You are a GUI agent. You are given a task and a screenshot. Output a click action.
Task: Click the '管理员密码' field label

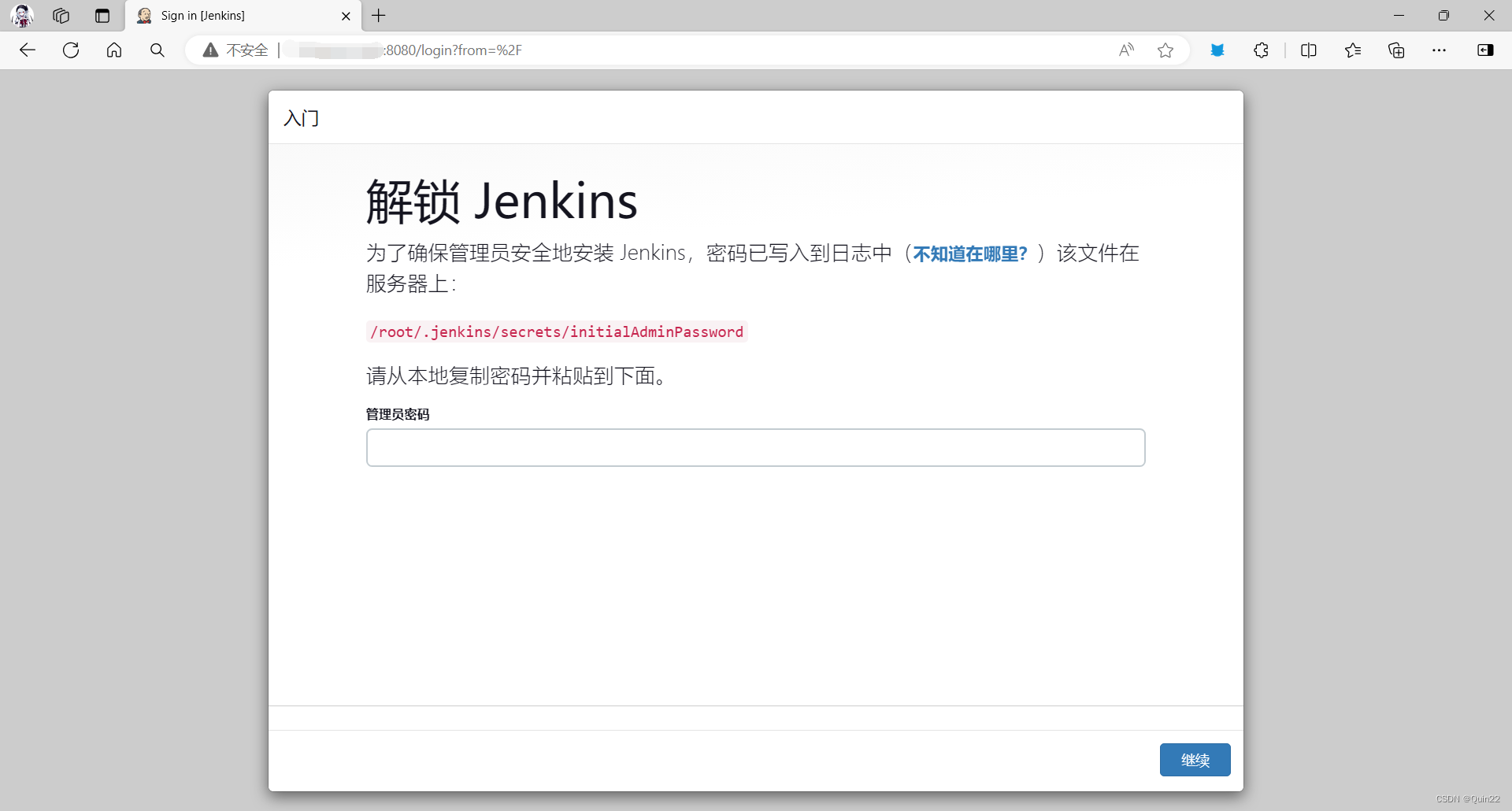tap(398, 414)
